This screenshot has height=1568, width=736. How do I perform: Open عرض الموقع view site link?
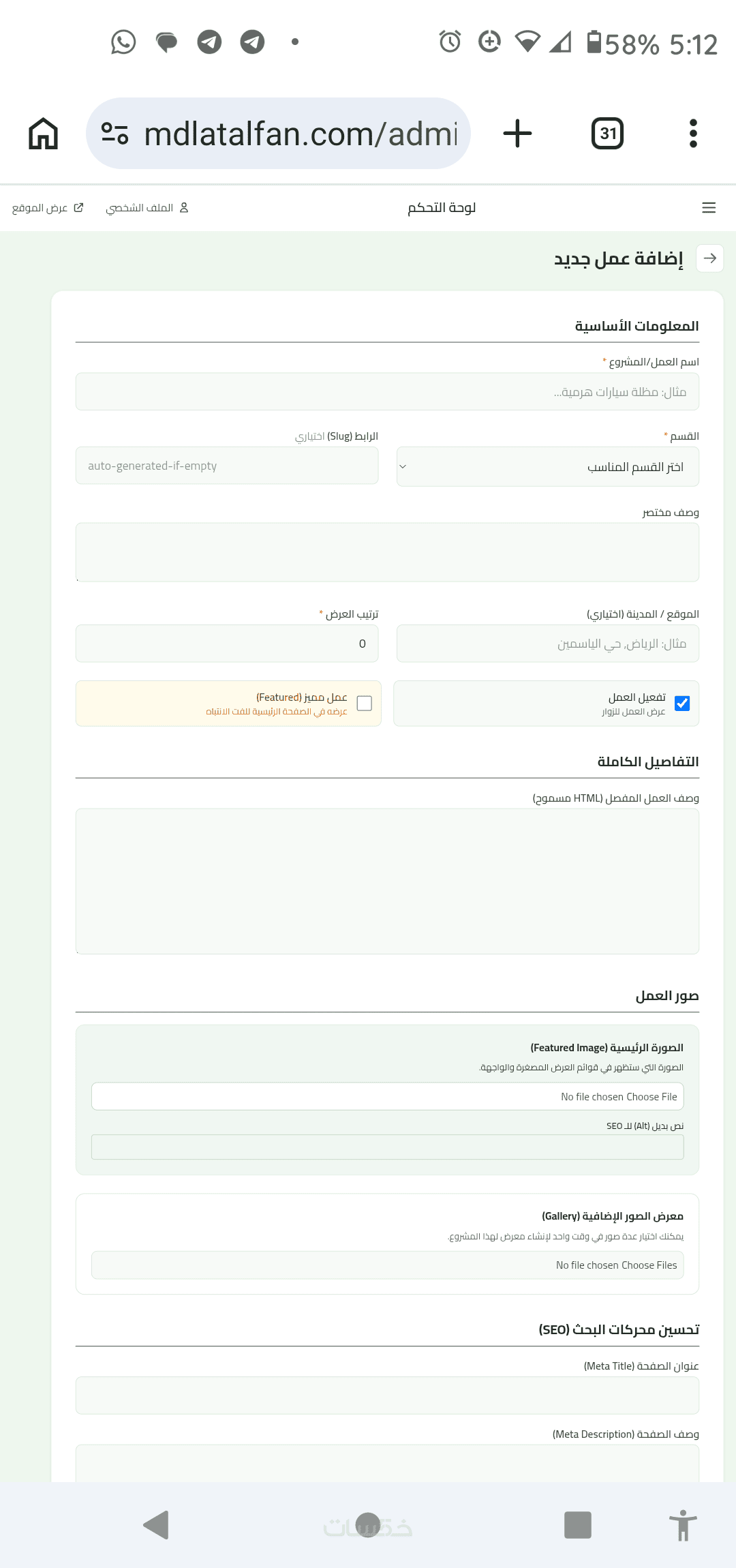[48, 208]
